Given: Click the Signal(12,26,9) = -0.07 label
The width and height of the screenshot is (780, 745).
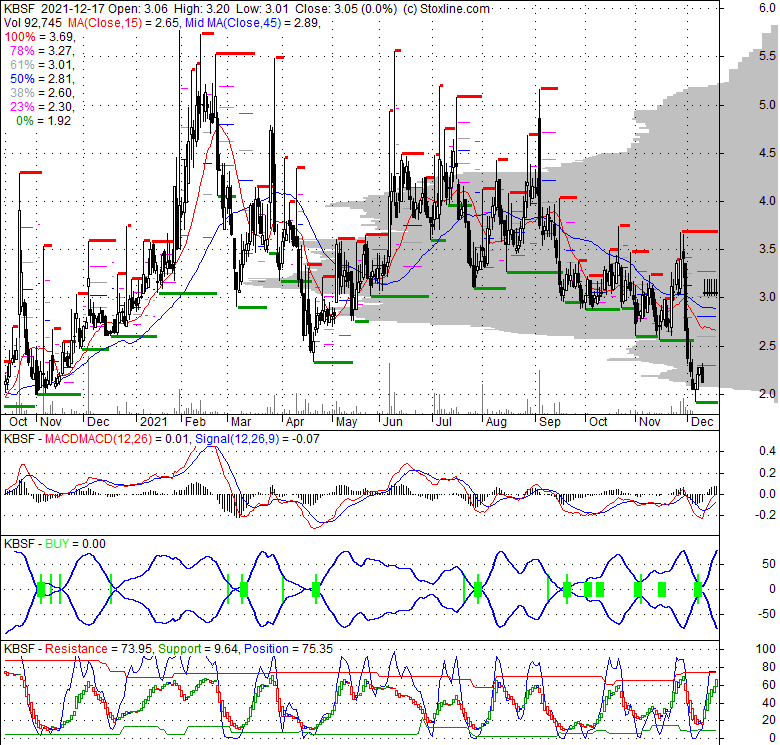Looking at the screenshot, I should tap(257, 439).
